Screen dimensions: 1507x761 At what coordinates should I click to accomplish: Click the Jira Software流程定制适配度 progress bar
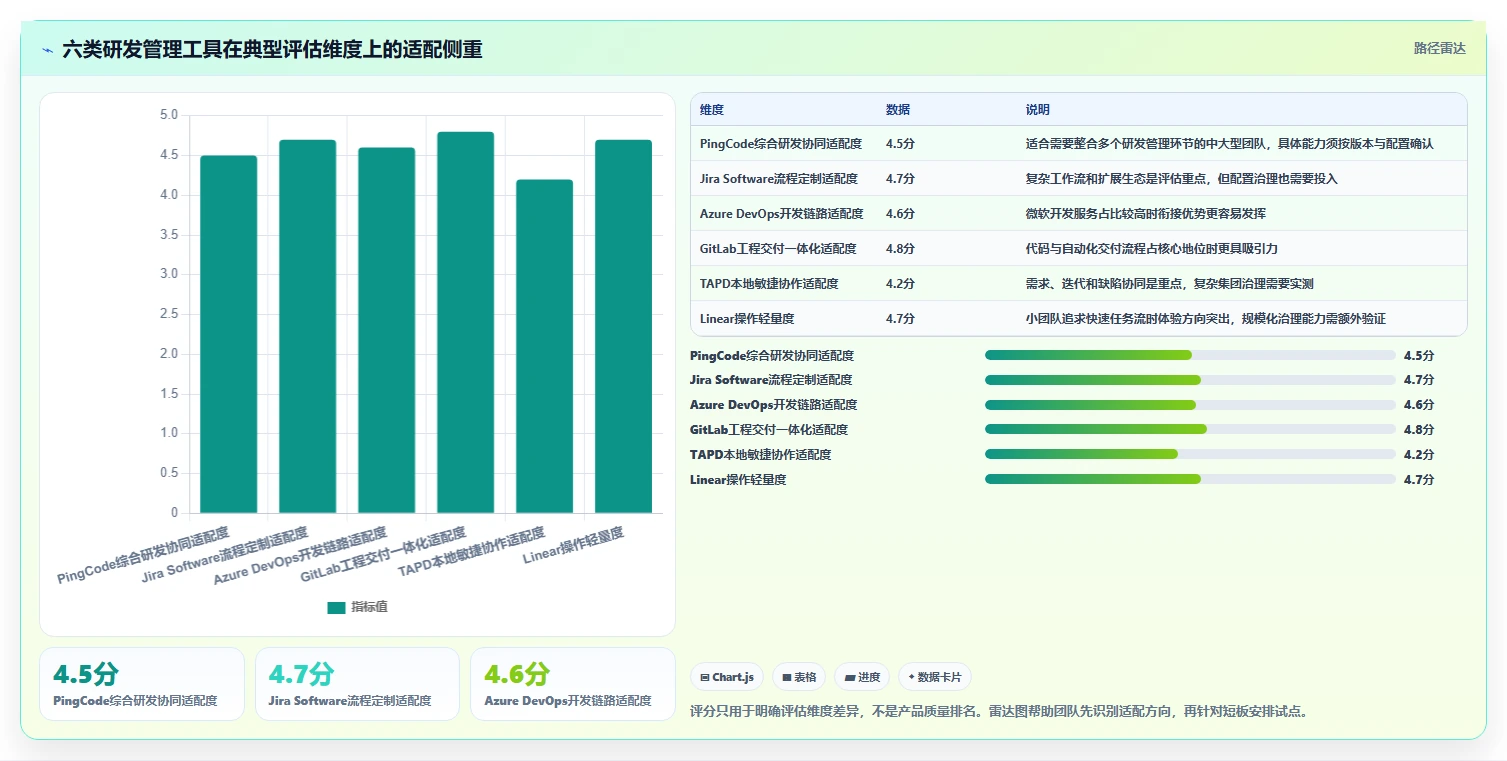tap(1190, 380)
